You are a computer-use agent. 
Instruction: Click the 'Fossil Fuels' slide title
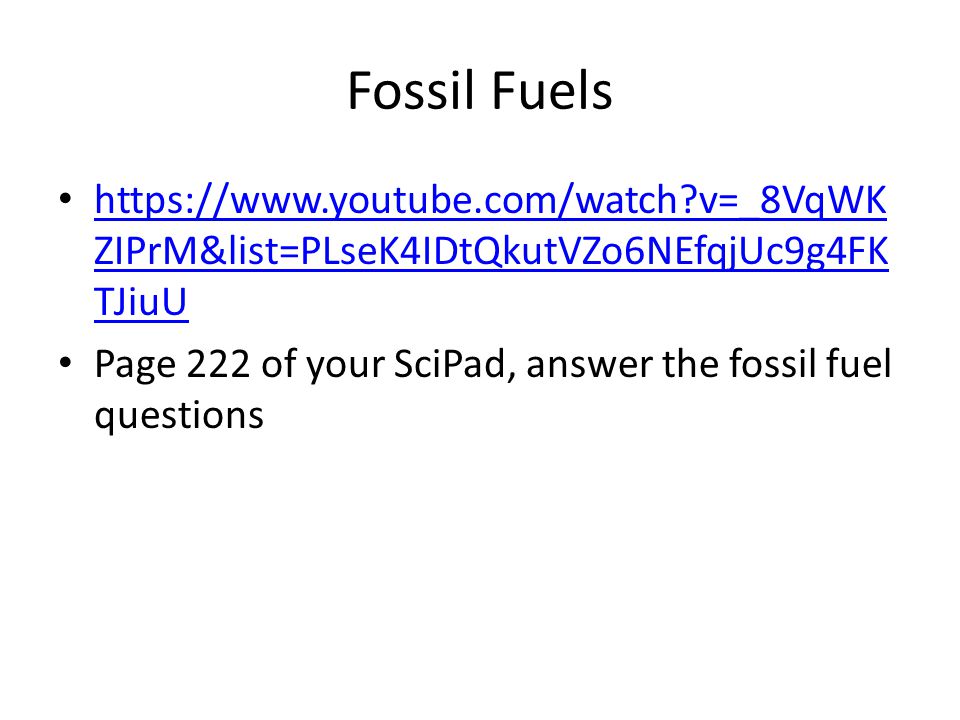tap(480, 90)
